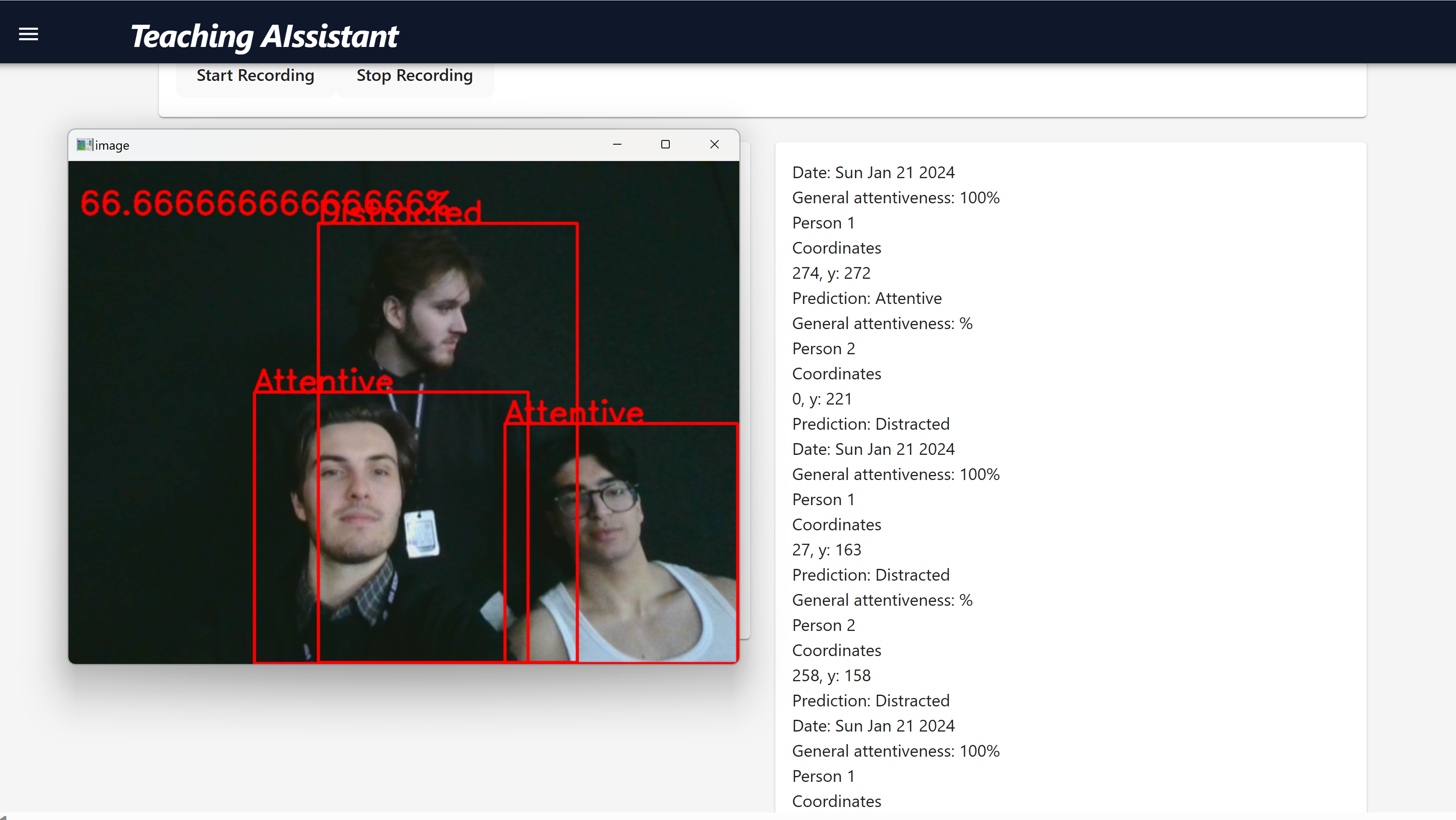
Task: Click Start Recording button
Action: [255, 76]
